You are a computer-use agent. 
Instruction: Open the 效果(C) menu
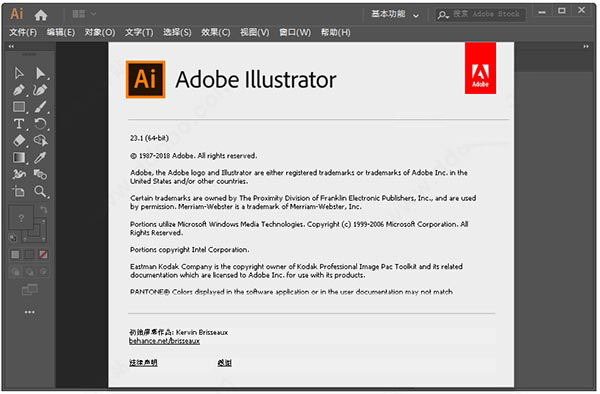click(x=215, y=33)
